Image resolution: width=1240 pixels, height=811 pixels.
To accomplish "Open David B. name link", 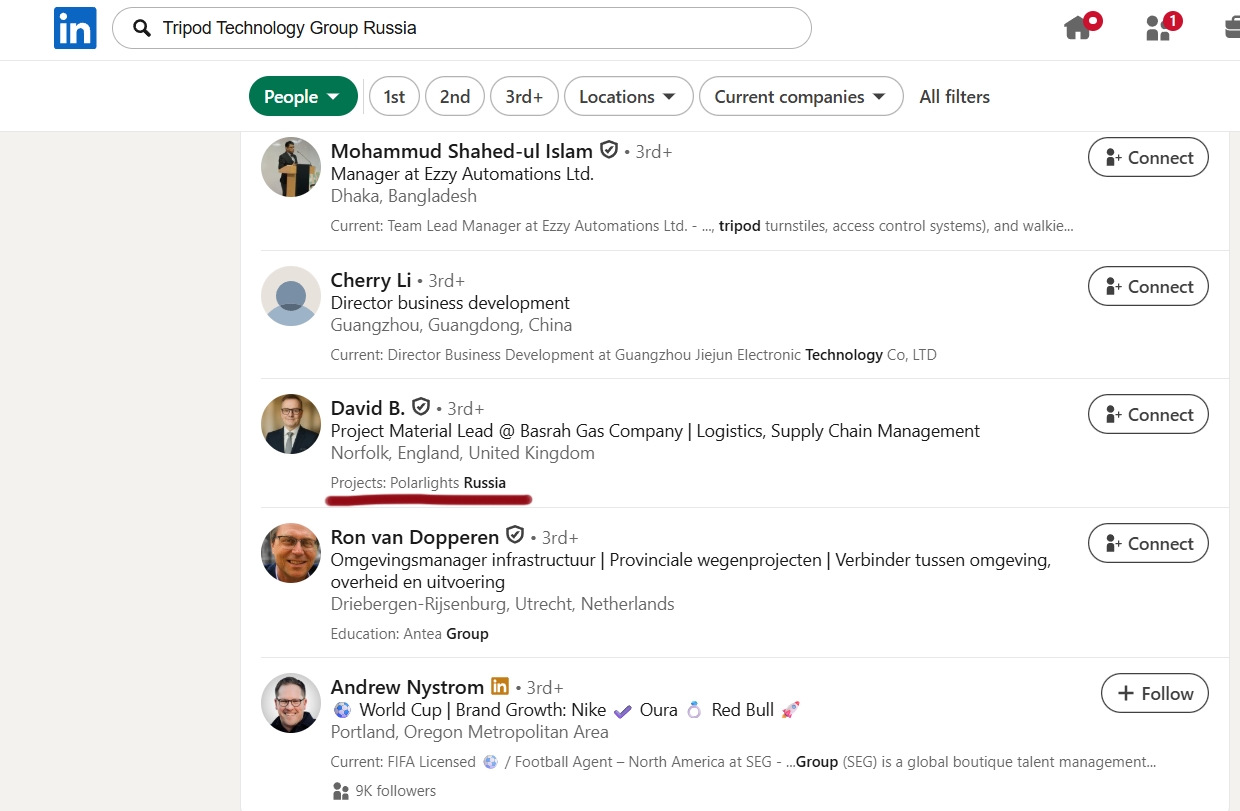I will coord(368,408).
